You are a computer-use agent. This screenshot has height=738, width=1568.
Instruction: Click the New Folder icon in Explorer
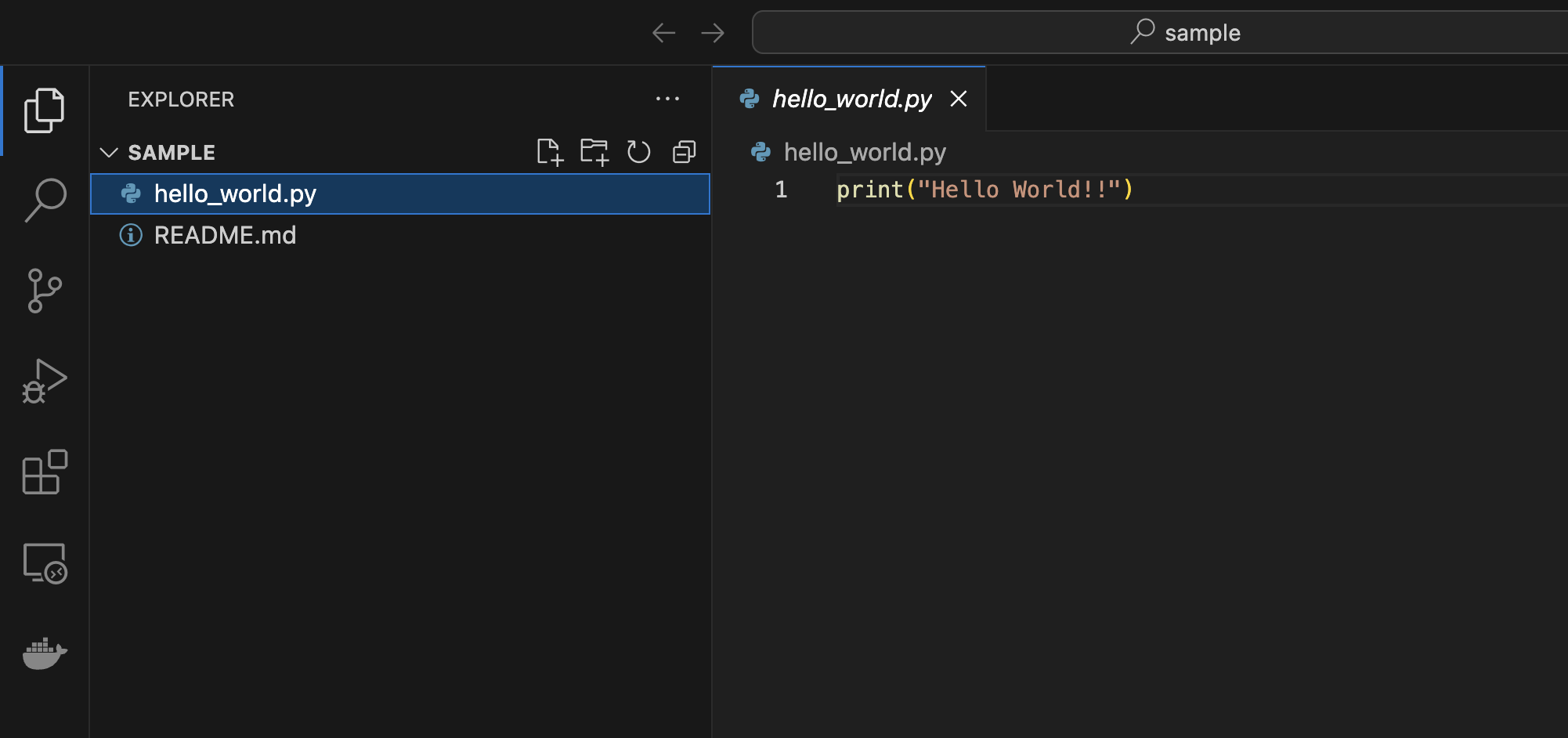(595, 152)
